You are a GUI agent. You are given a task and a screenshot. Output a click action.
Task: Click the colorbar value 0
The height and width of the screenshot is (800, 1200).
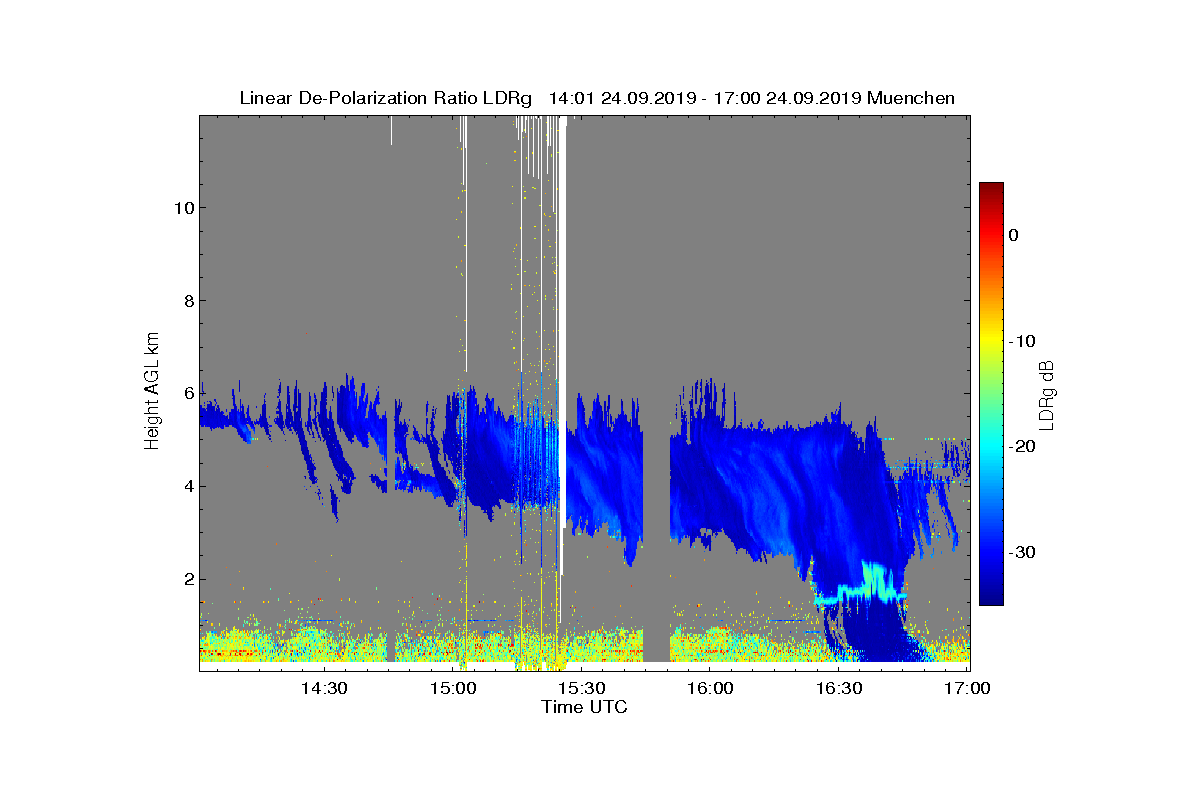tap(1014, 235)
